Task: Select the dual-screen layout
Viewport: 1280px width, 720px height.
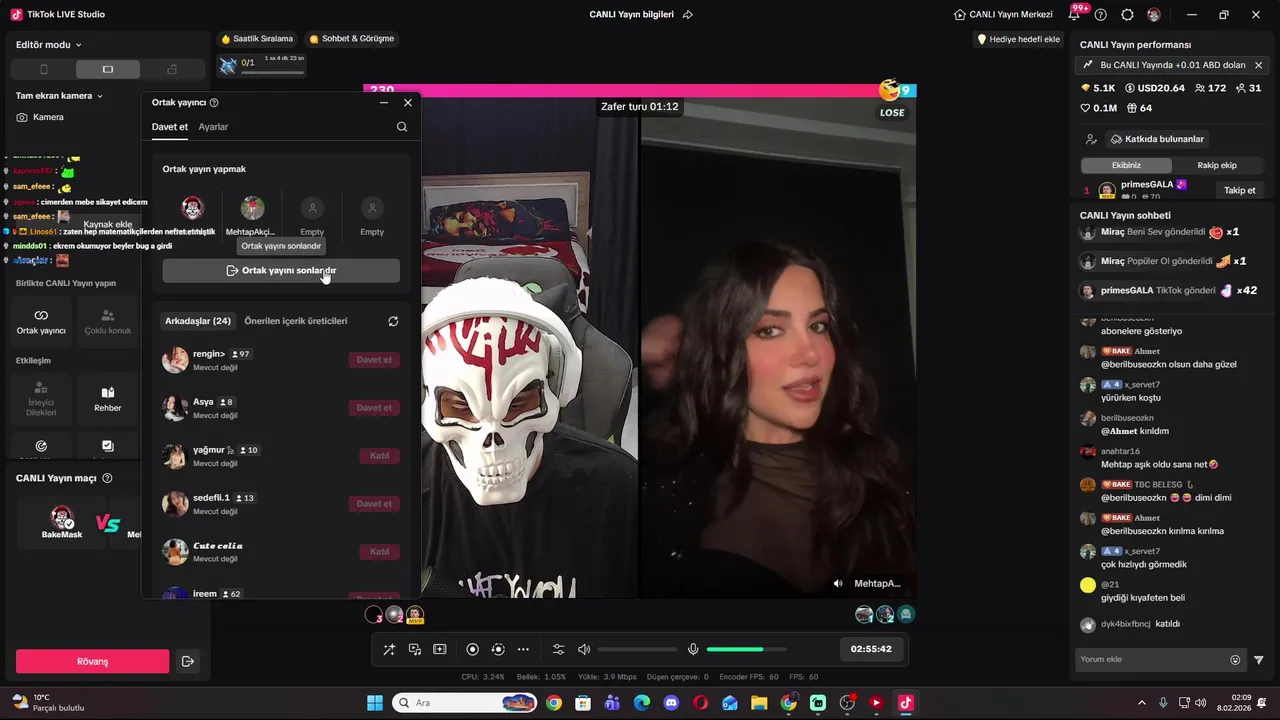Action: [x=172, y=70]
